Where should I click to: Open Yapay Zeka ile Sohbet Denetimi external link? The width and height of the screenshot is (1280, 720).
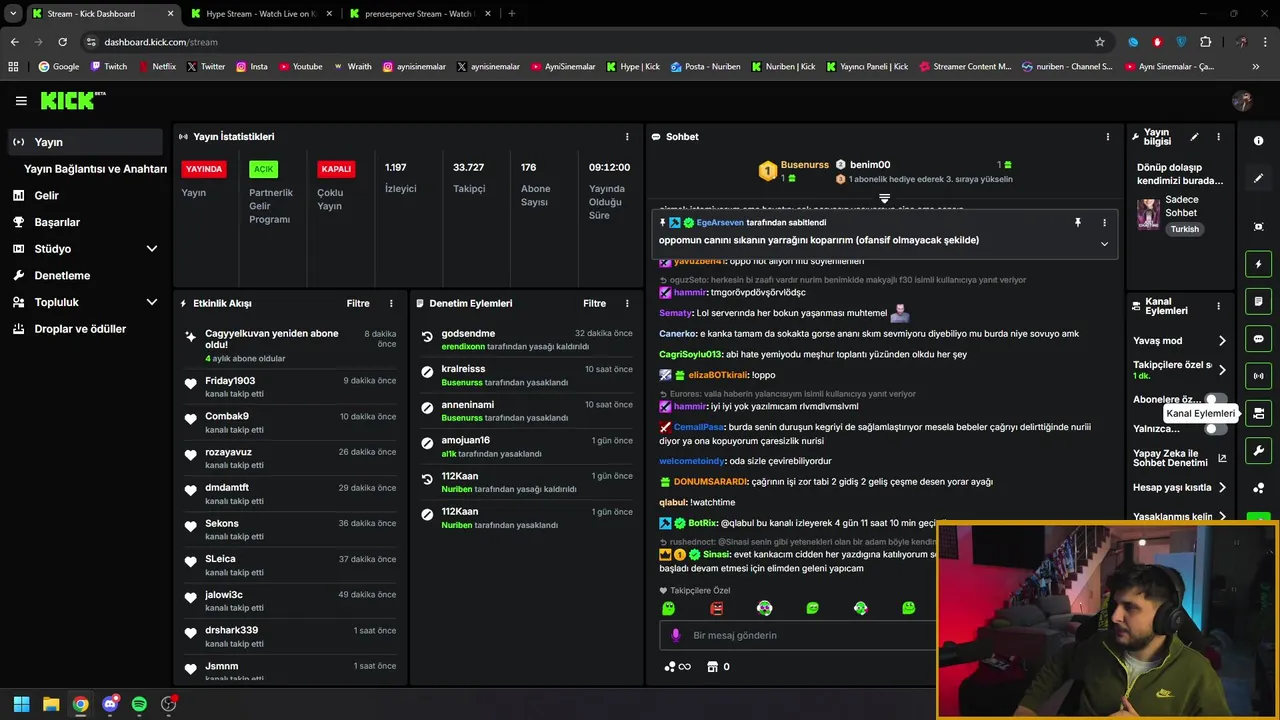(x=1222, y=458)
